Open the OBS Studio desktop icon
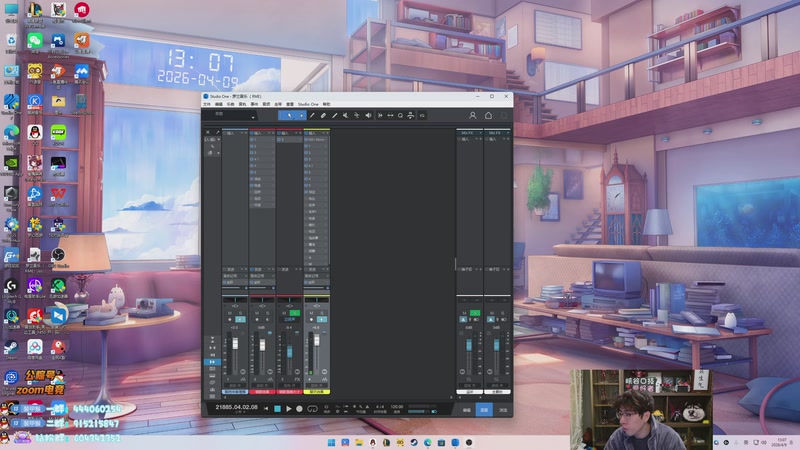800x450 pixels. (x=58, y=258)
